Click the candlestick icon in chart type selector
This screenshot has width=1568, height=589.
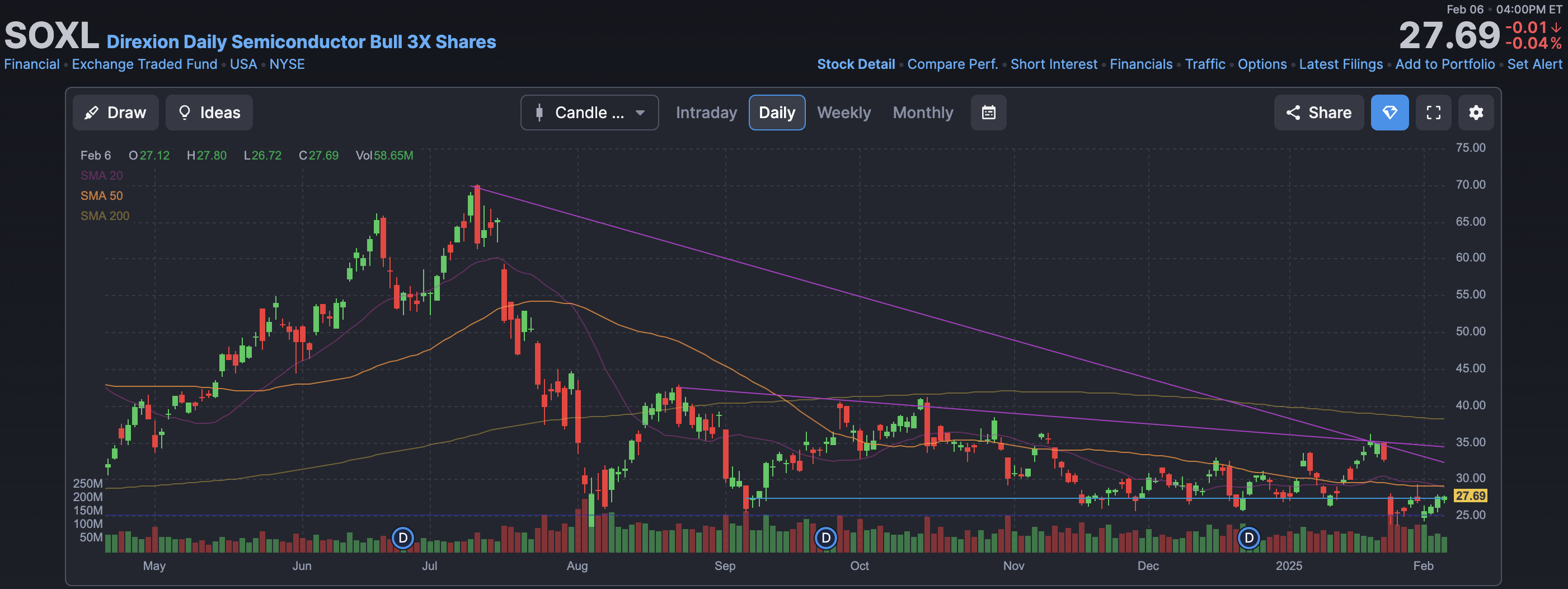pos(539,113)
